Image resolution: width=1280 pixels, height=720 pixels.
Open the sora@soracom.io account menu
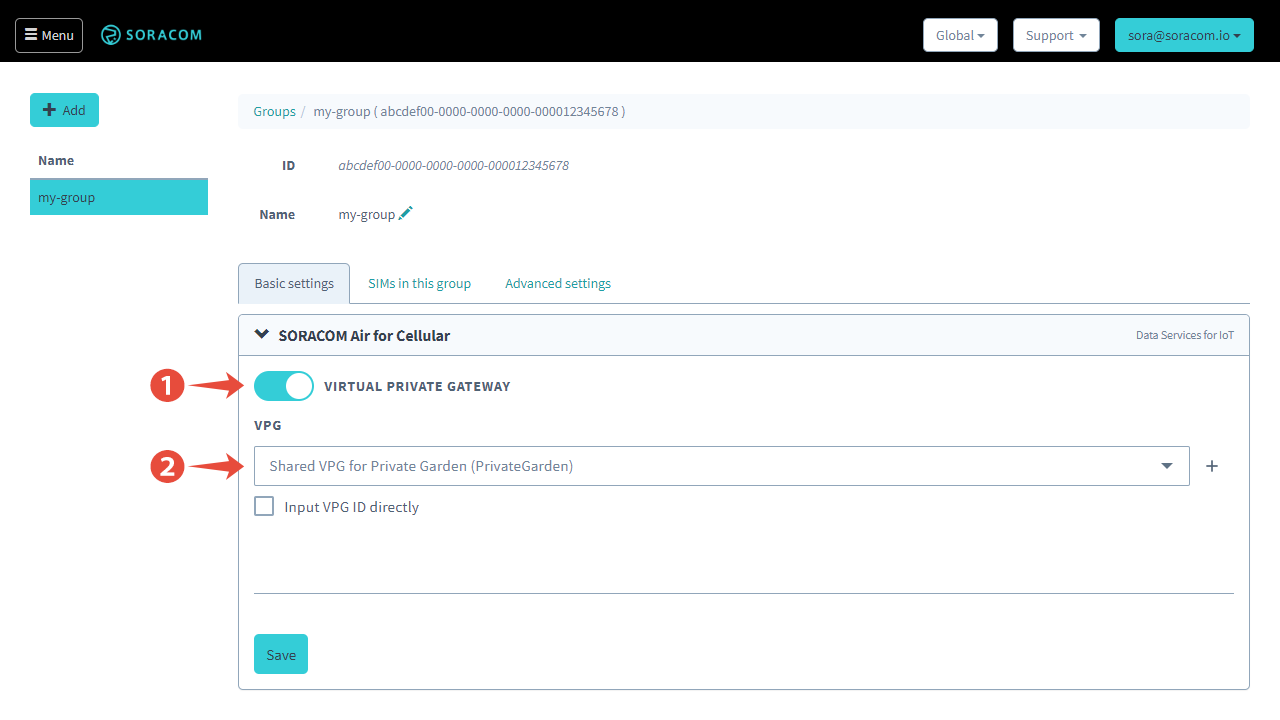point(1184,34)
